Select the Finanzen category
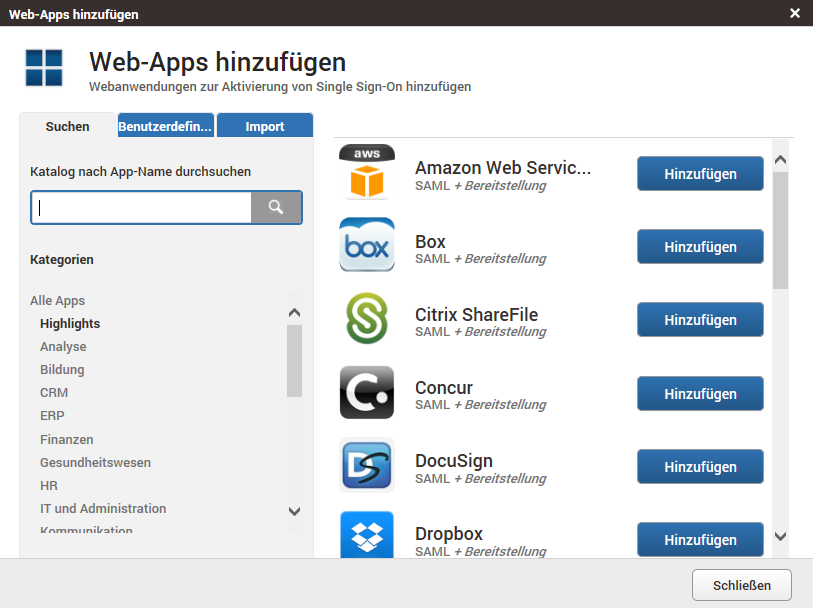The image size is (813, 608). tap(67, 440)
